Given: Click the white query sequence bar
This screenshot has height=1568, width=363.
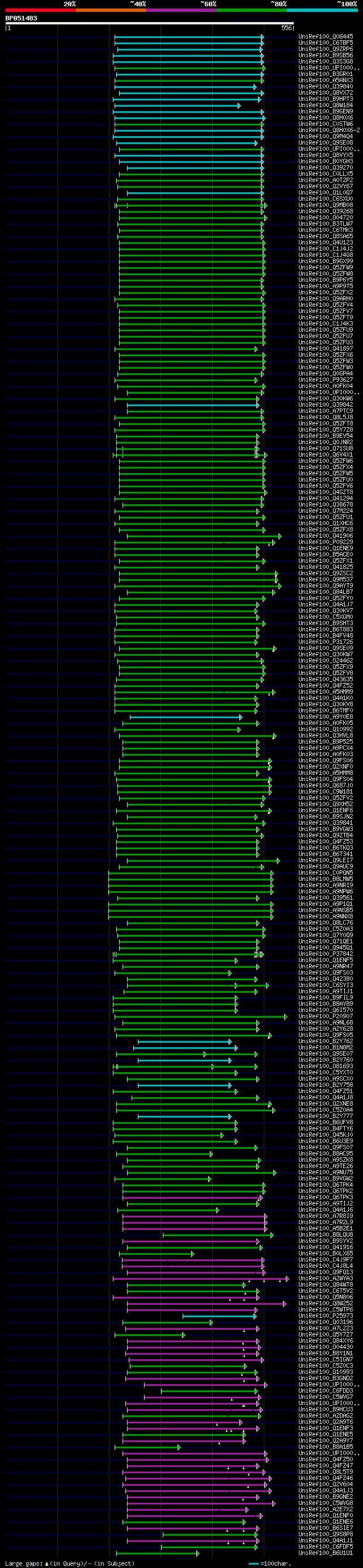Looking at the screenshot, I should tap(150, 24).
